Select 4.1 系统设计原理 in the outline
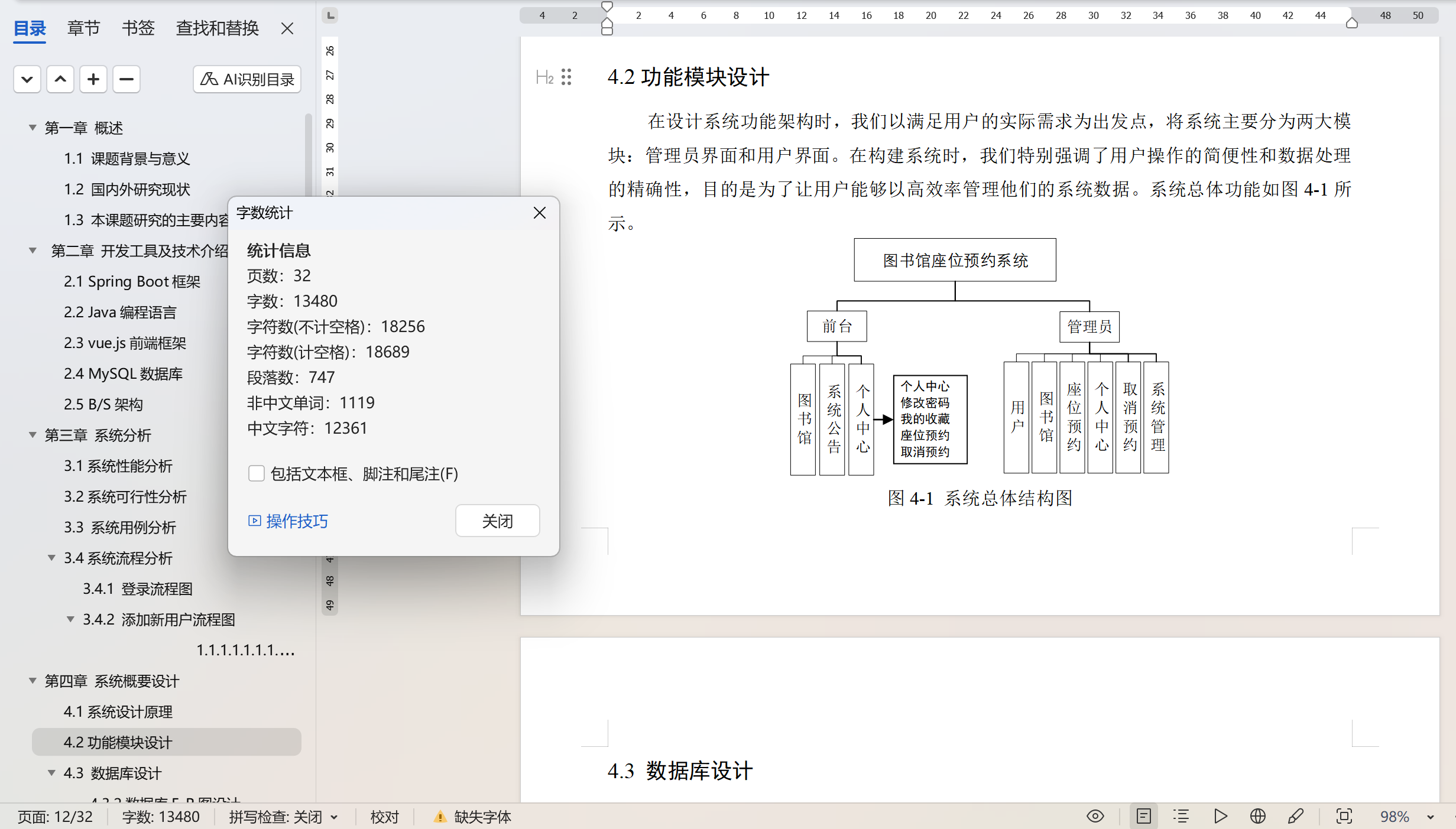The width and height of the screenshot is (1456, 829). coord(118,711)
